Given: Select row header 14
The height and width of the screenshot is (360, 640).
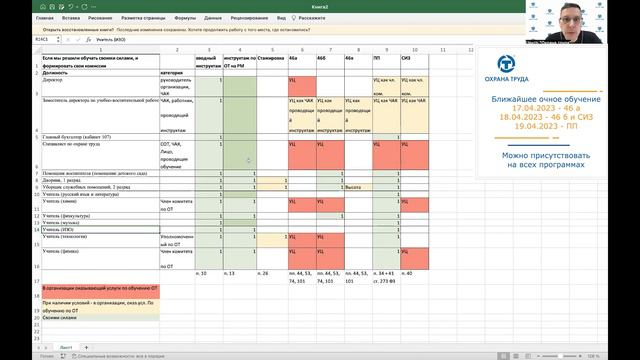Looking at the screenshot, I should point(37,230).
